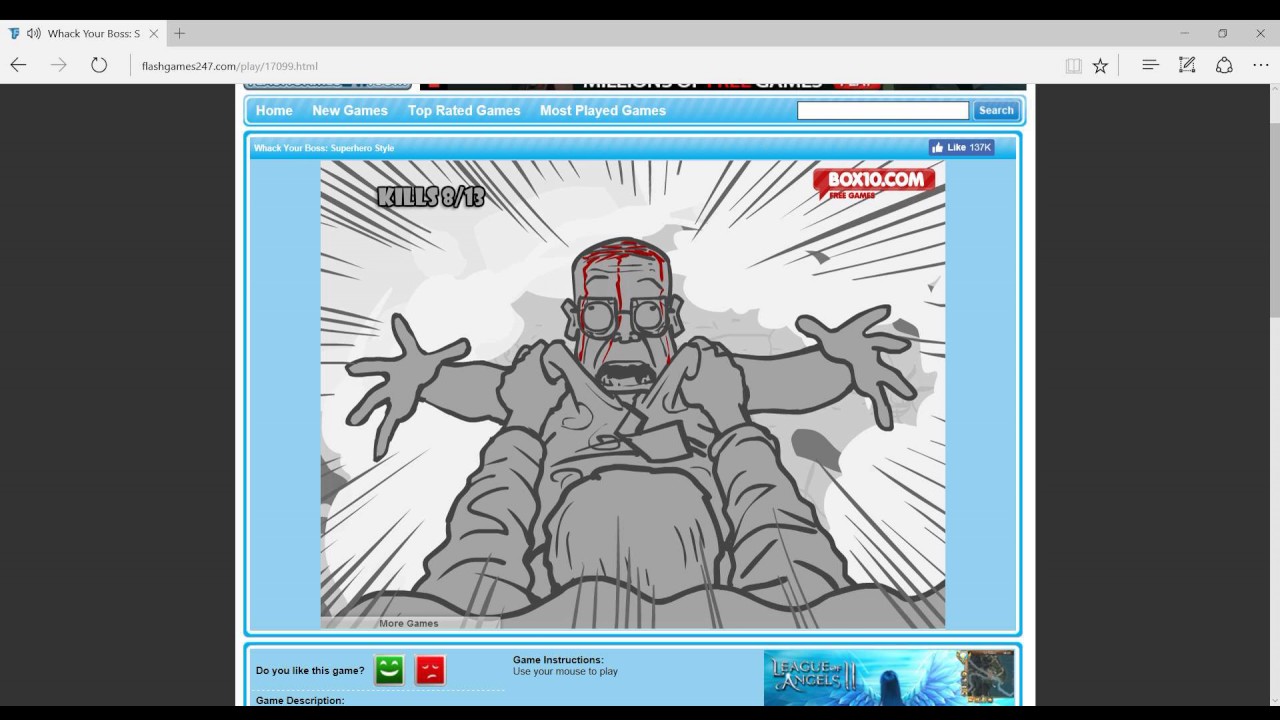Viewport: 1280px width, 720px height.
Task: Refresh the page with reload icon
Action: (99, 65)
